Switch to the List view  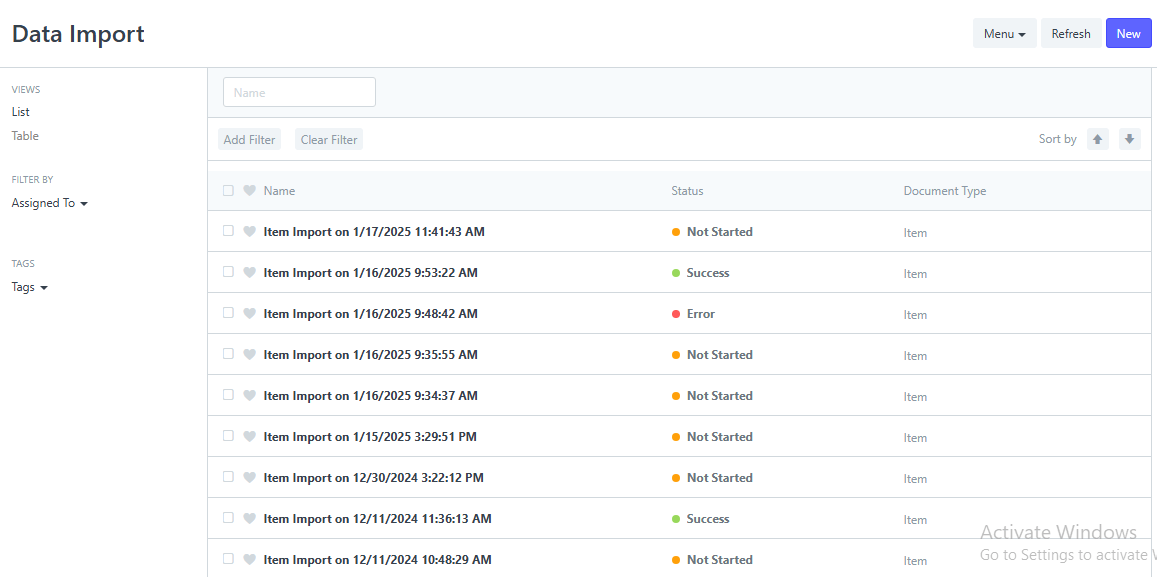[21, 112]
